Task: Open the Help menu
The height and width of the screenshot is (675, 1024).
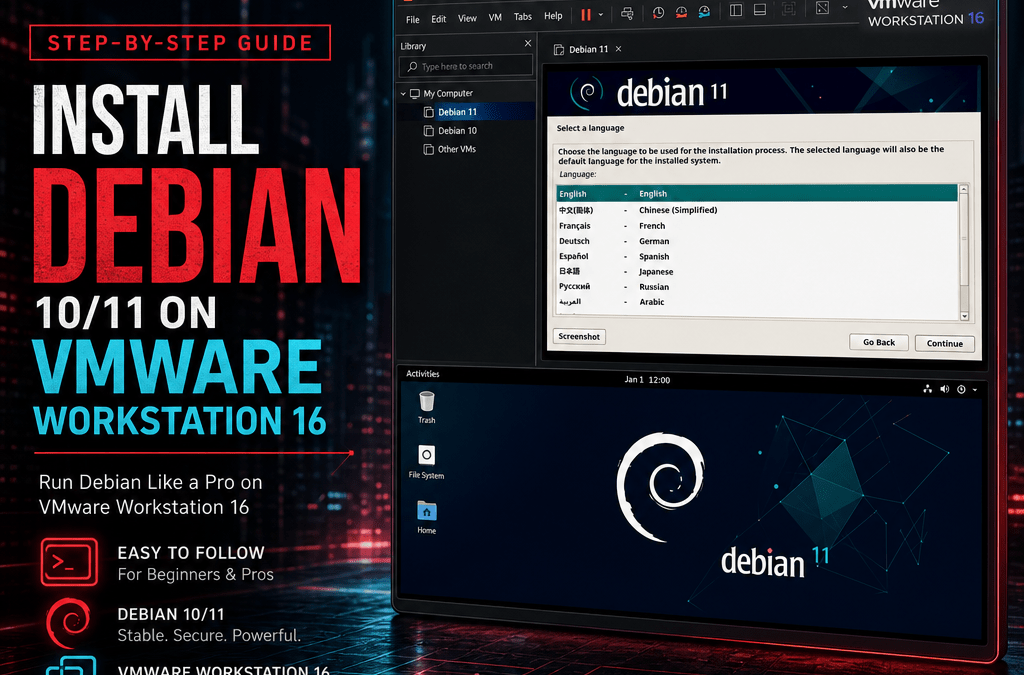Action: click(553, 16)
